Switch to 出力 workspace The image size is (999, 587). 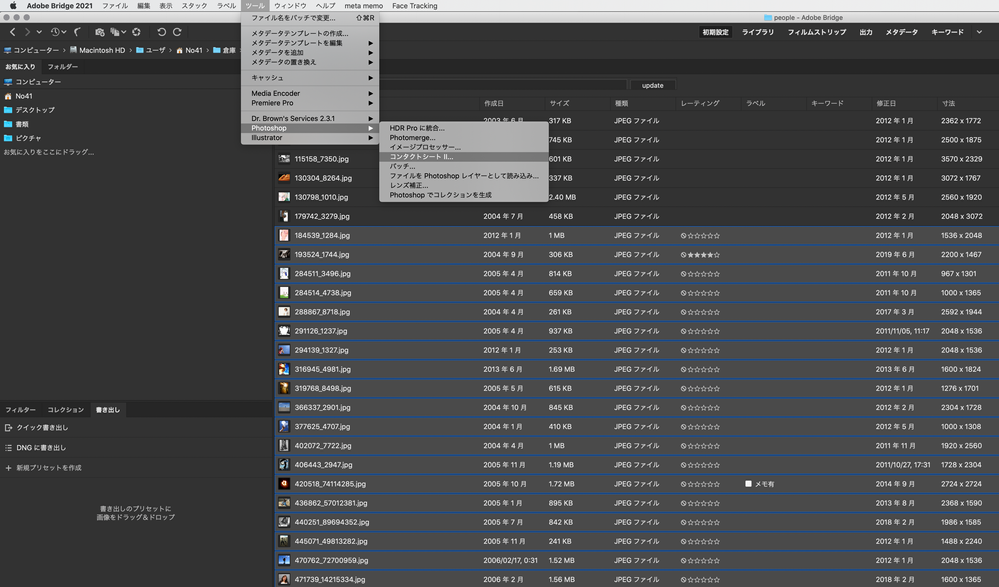tap(866, 32)
